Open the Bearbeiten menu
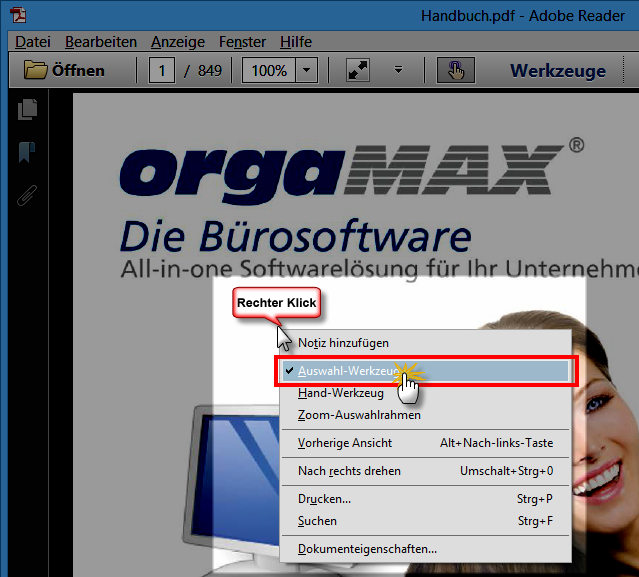 [x=101, y=42]
